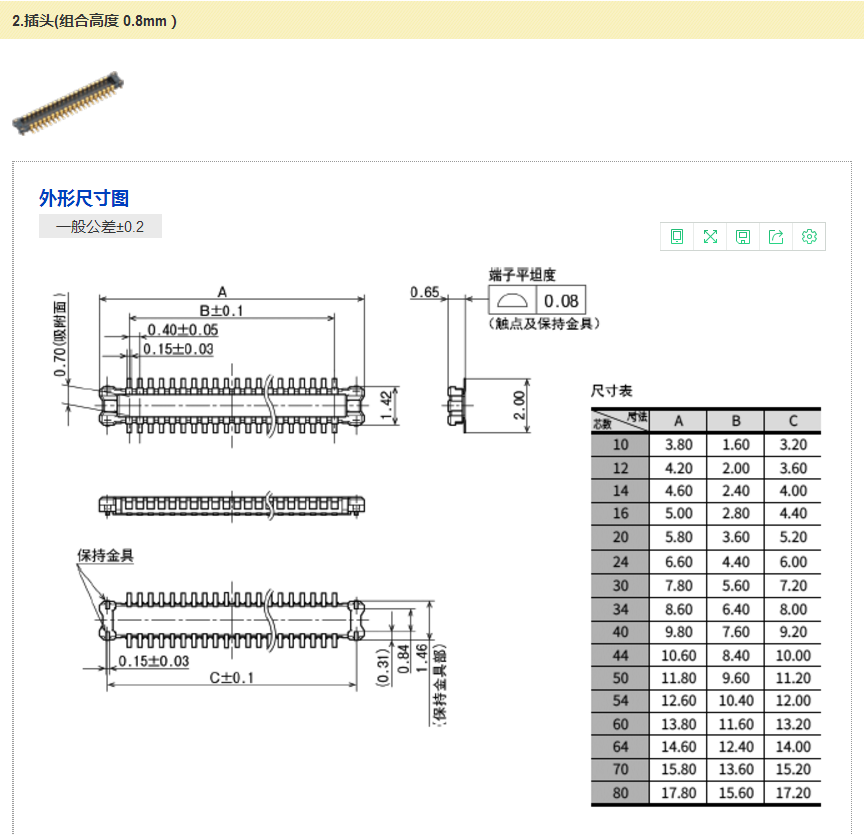Click the 外形尺寸图 section heading
This screenshot has height=835, width=868.
(84, 198)
